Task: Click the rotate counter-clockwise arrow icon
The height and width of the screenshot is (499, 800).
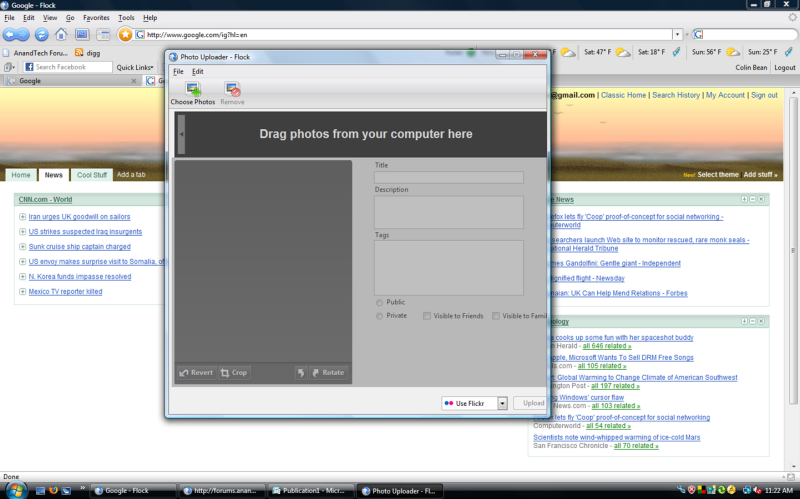Action: 301,372
